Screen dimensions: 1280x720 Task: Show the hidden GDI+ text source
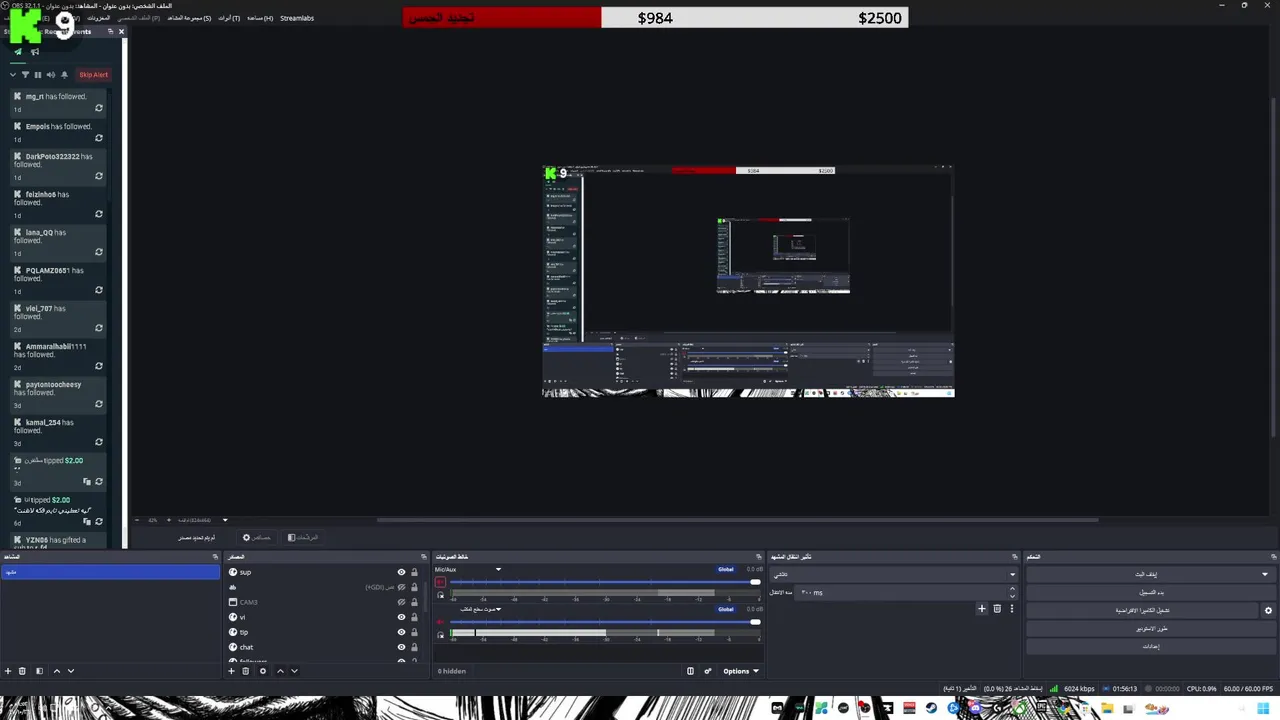401,587
